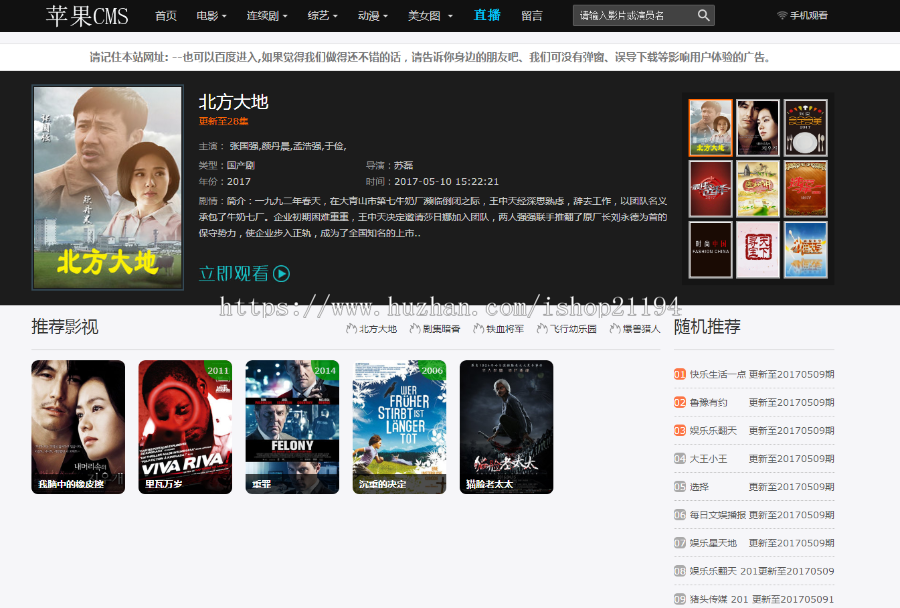The width and height of the screenshot is (900, 608).
Task: Select the orange-bordered 北方大地 grid thumbnail
Action: (x=711, y=127)
